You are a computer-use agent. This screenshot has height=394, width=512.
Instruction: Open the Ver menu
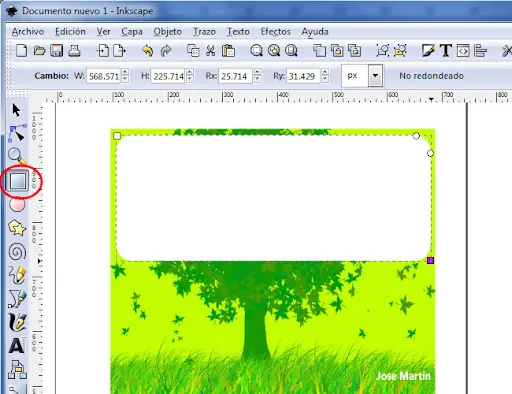tap(103, 32)
